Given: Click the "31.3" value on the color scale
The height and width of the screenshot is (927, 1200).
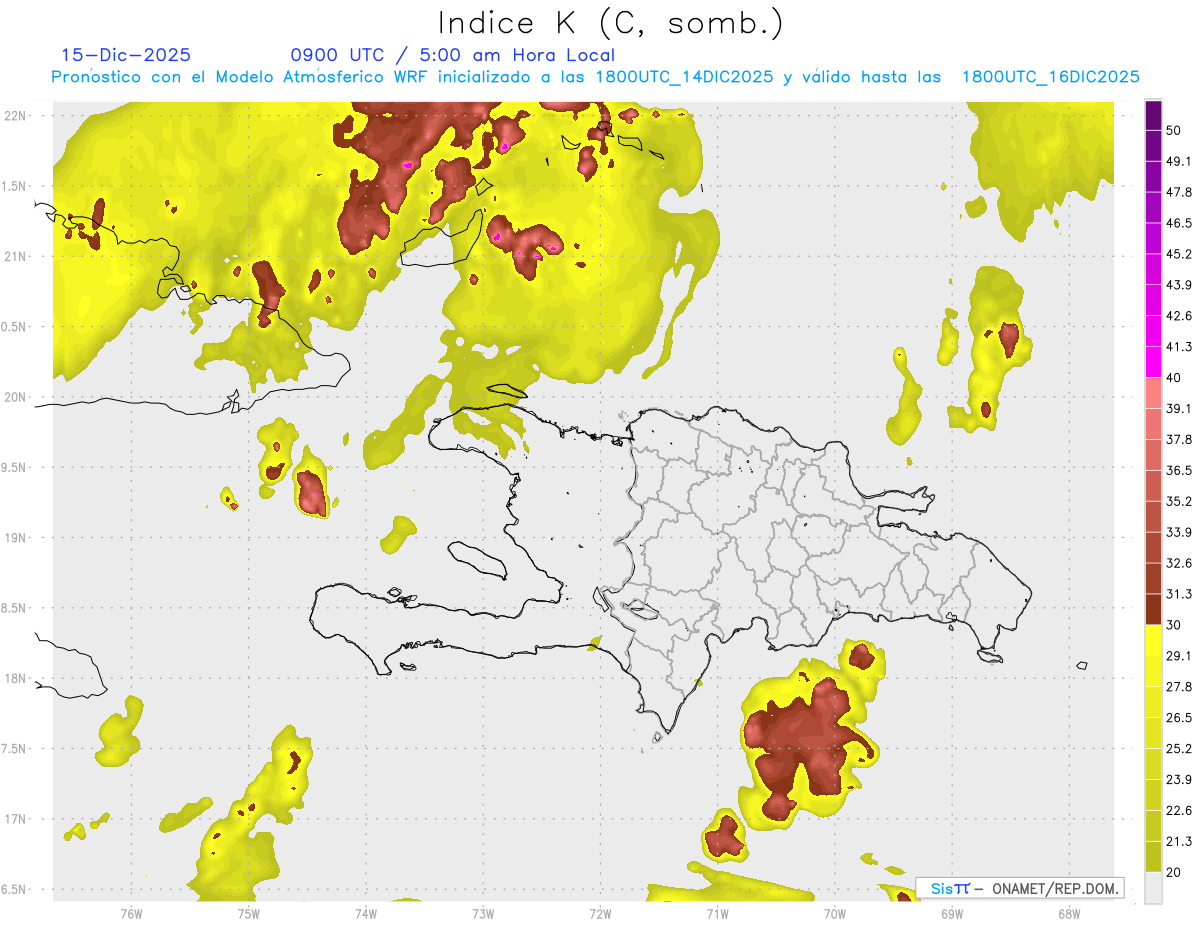Looking at the screenshot, I should click(x=1179, y=594).
